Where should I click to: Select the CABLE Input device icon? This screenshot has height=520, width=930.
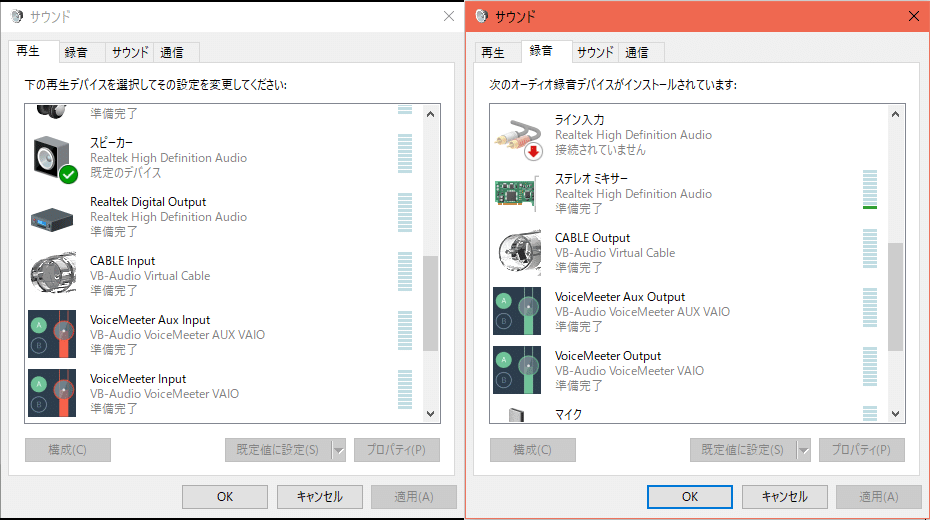pos(53,273)
